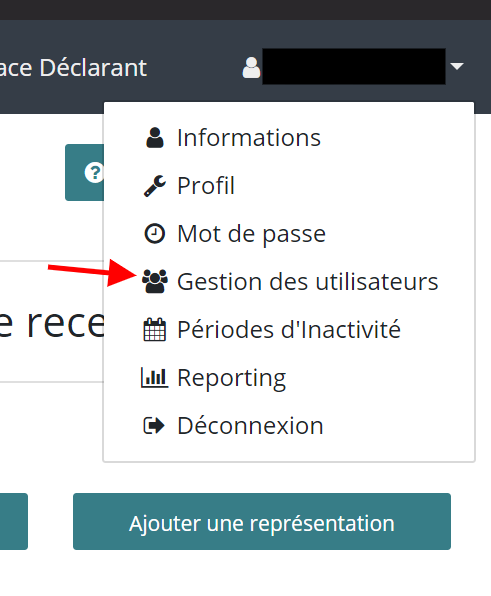Go to Périodes d'Inactivité
Screen dimensions: 491x596
point(289,330)
